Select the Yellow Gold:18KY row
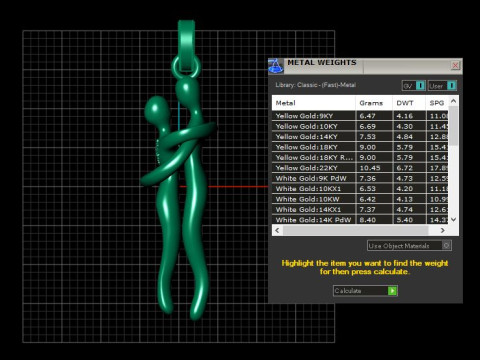 click(360, 147)
